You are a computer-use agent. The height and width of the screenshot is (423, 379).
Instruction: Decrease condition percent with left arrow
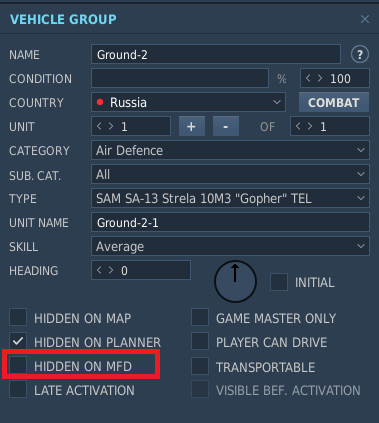308,78
